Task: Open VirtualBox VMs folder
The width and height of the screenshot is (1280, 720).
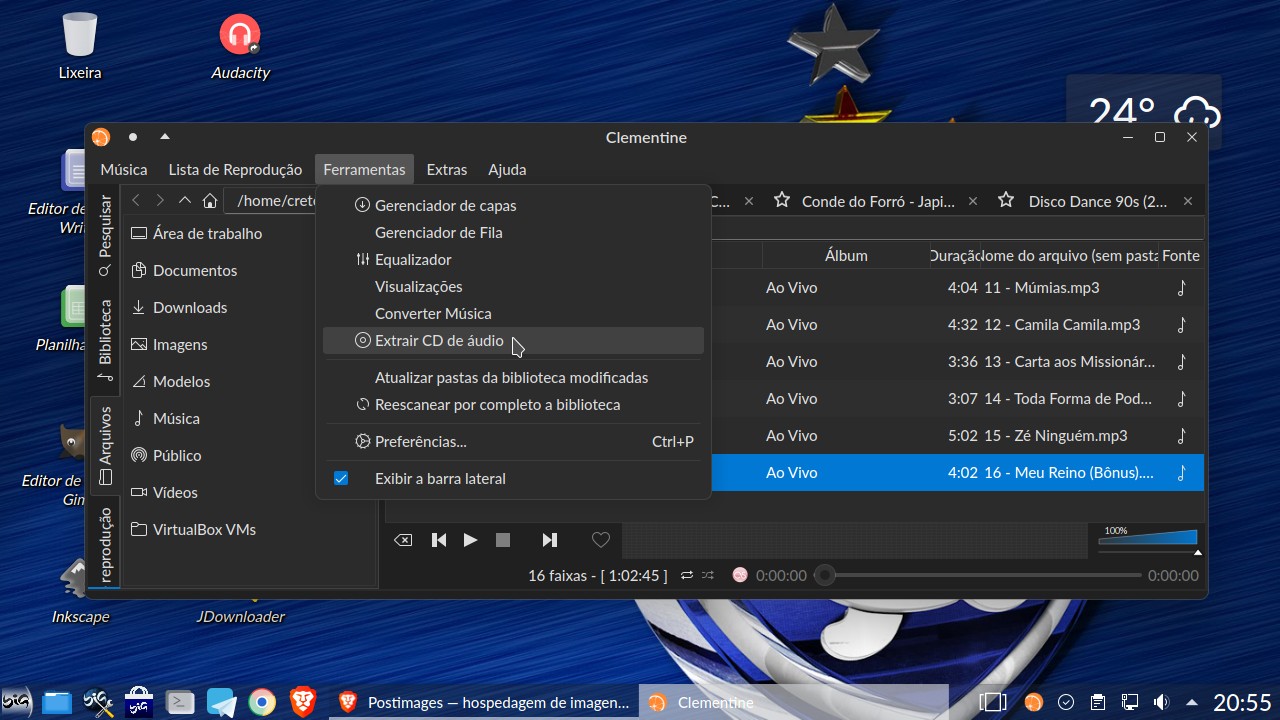Action: click(x=192, y=530)
